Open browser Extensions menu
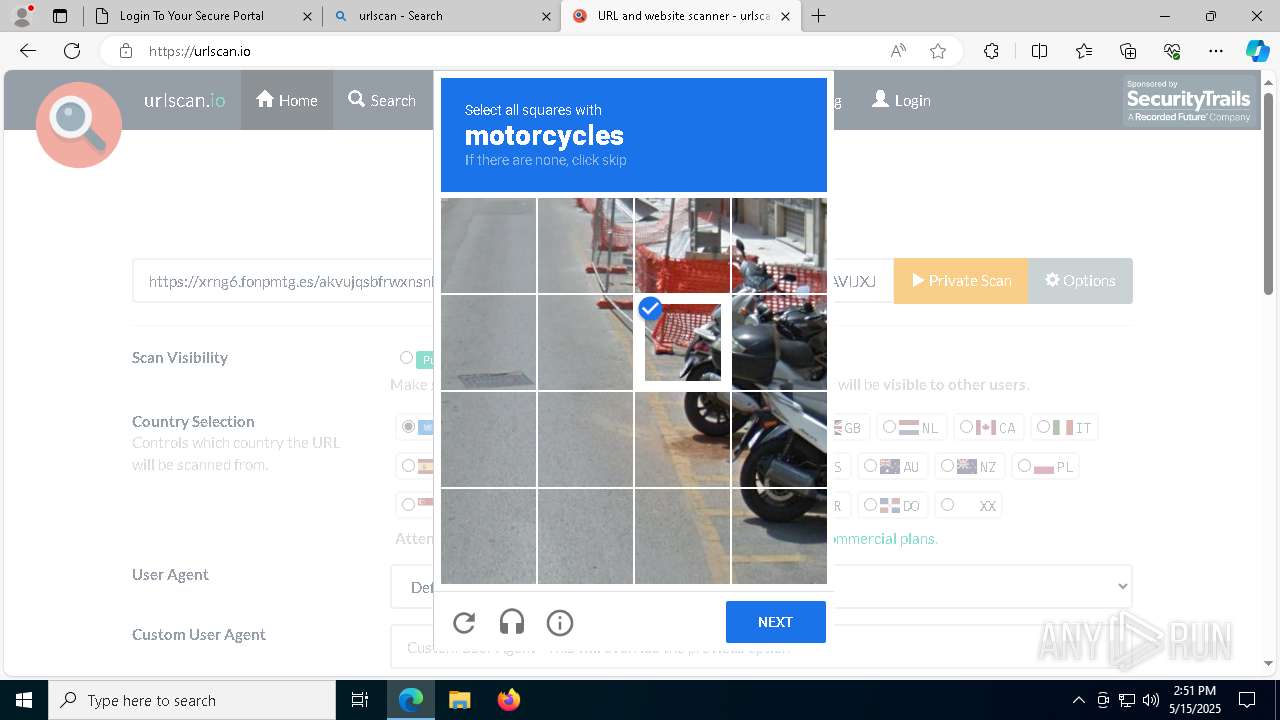1280x720 pixels. tap(991, 51)
